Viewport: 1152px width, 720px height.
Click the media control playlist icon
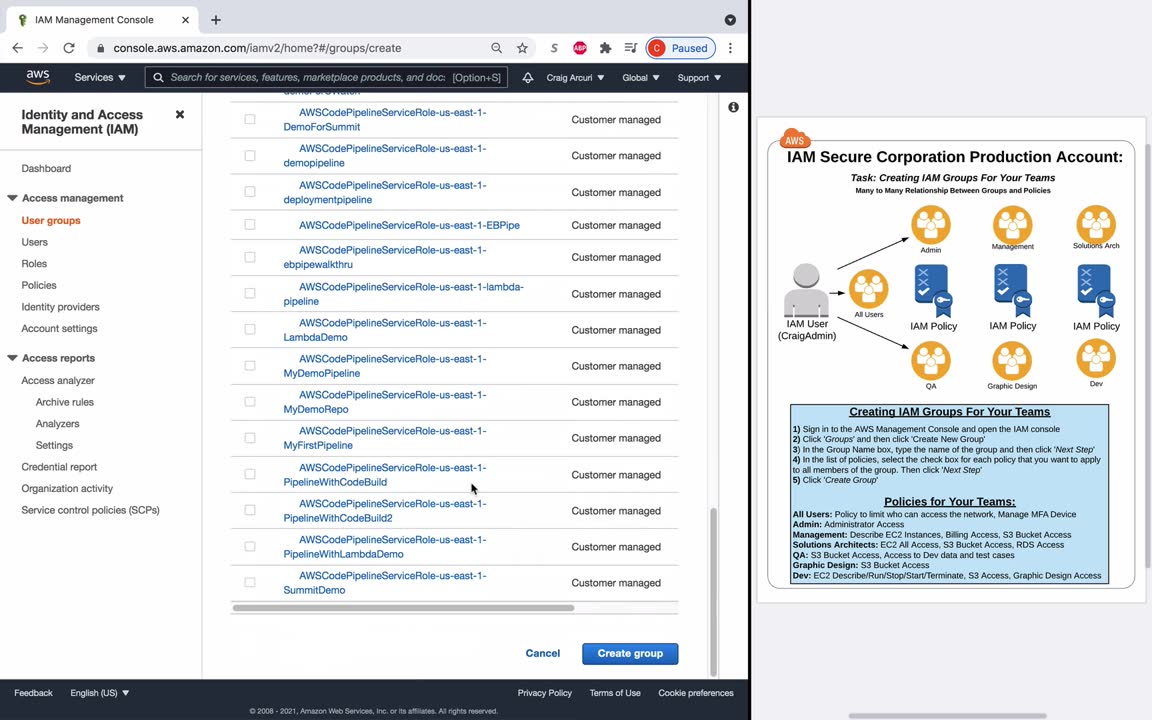tap(630, 48)
